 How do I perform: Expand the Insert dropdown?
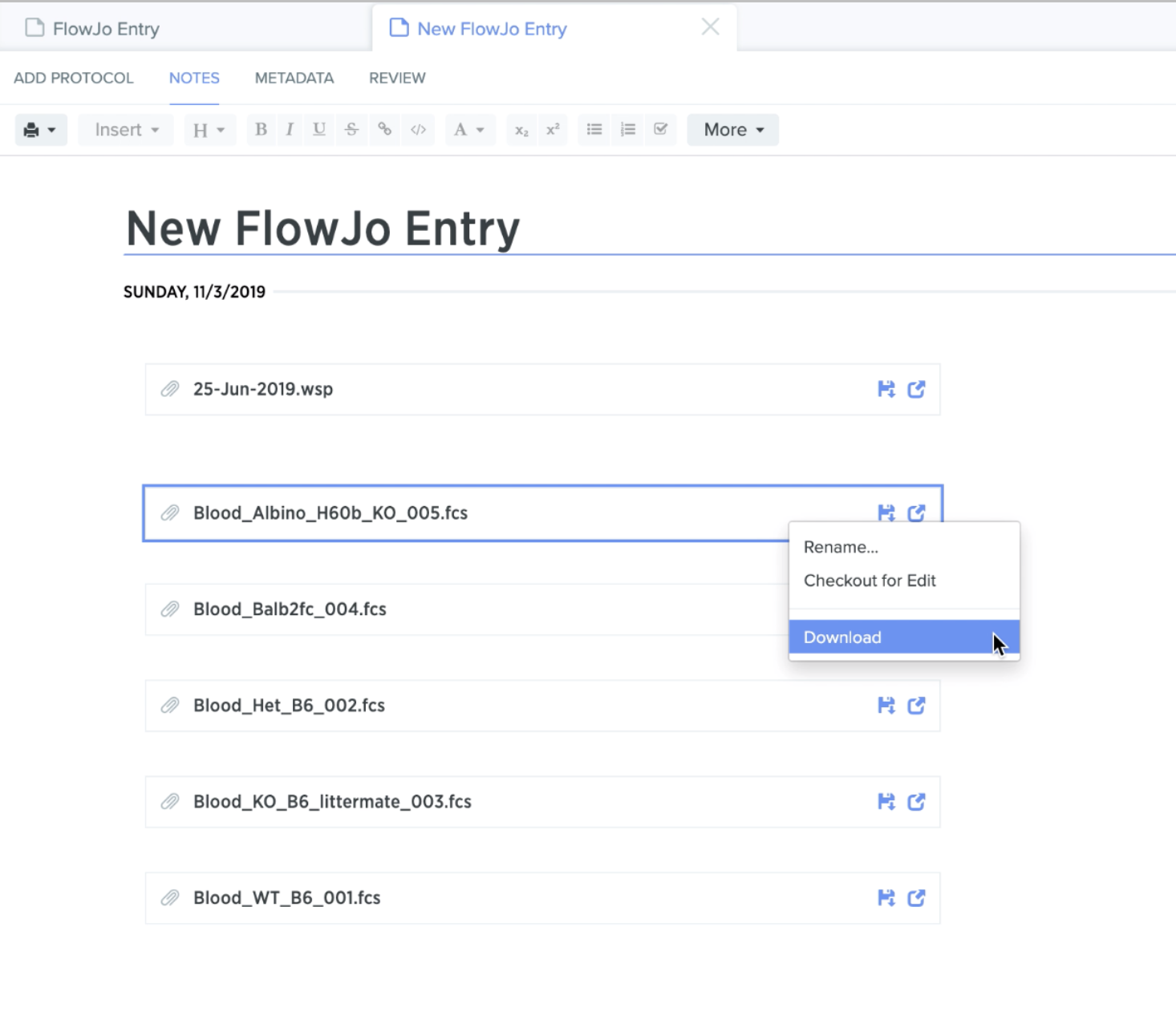tap(126, 130)
